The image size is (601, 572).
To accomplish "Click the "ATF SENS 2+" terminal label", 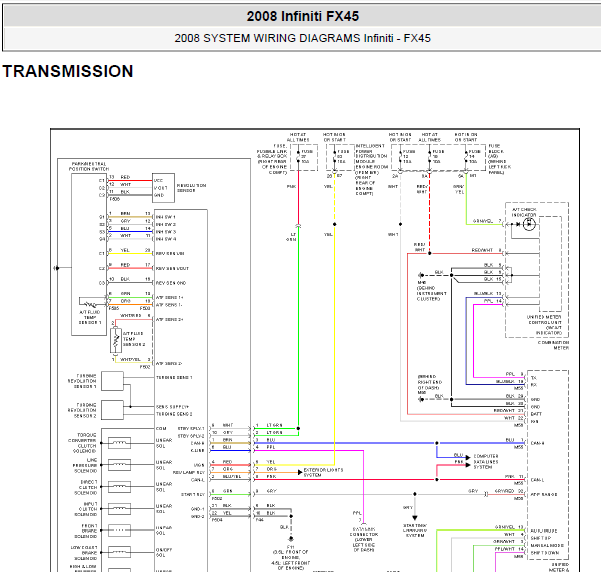I will click(169, 319).
